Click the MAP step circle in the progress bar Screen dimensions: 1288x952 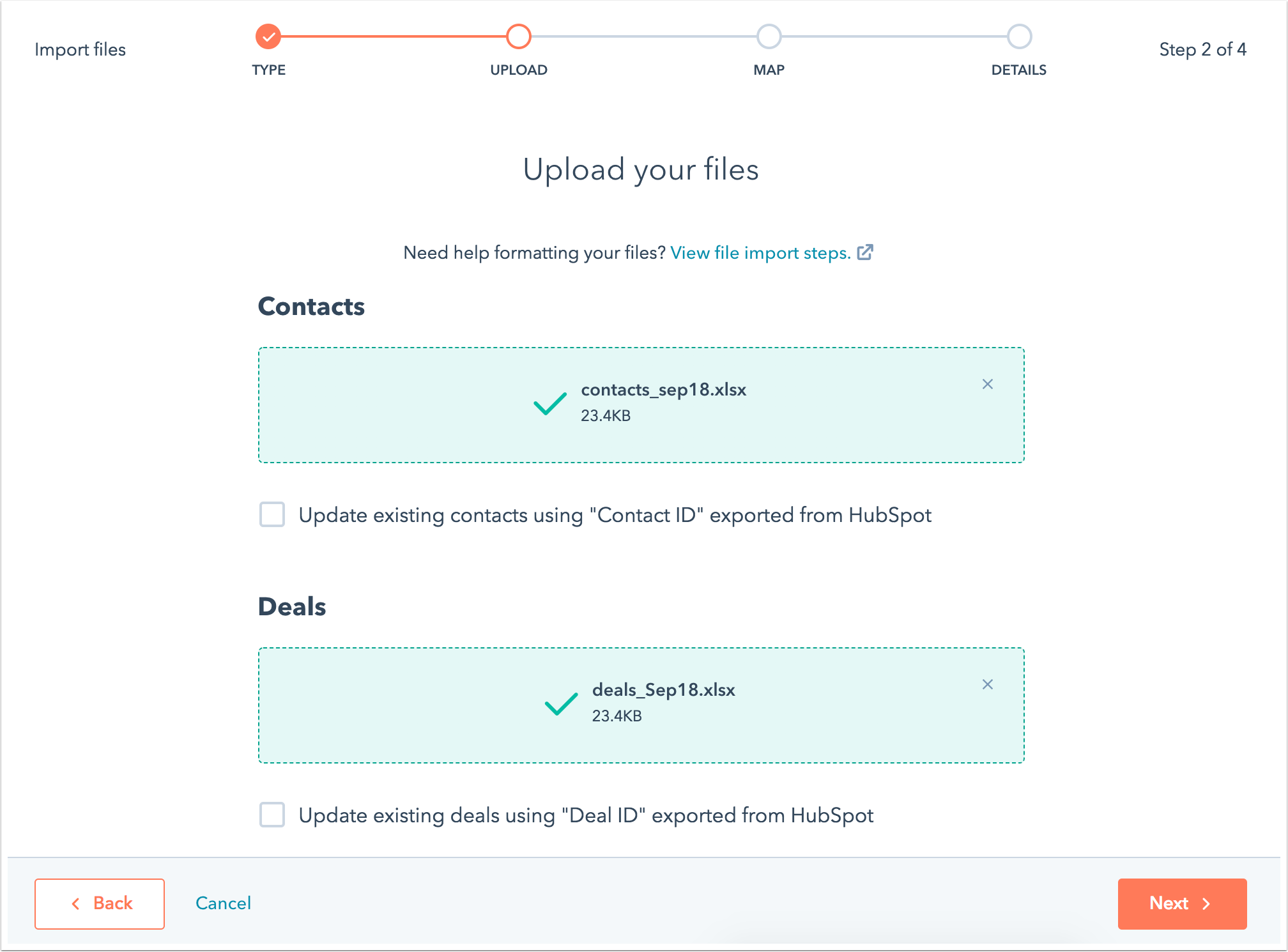coord(769,36)
